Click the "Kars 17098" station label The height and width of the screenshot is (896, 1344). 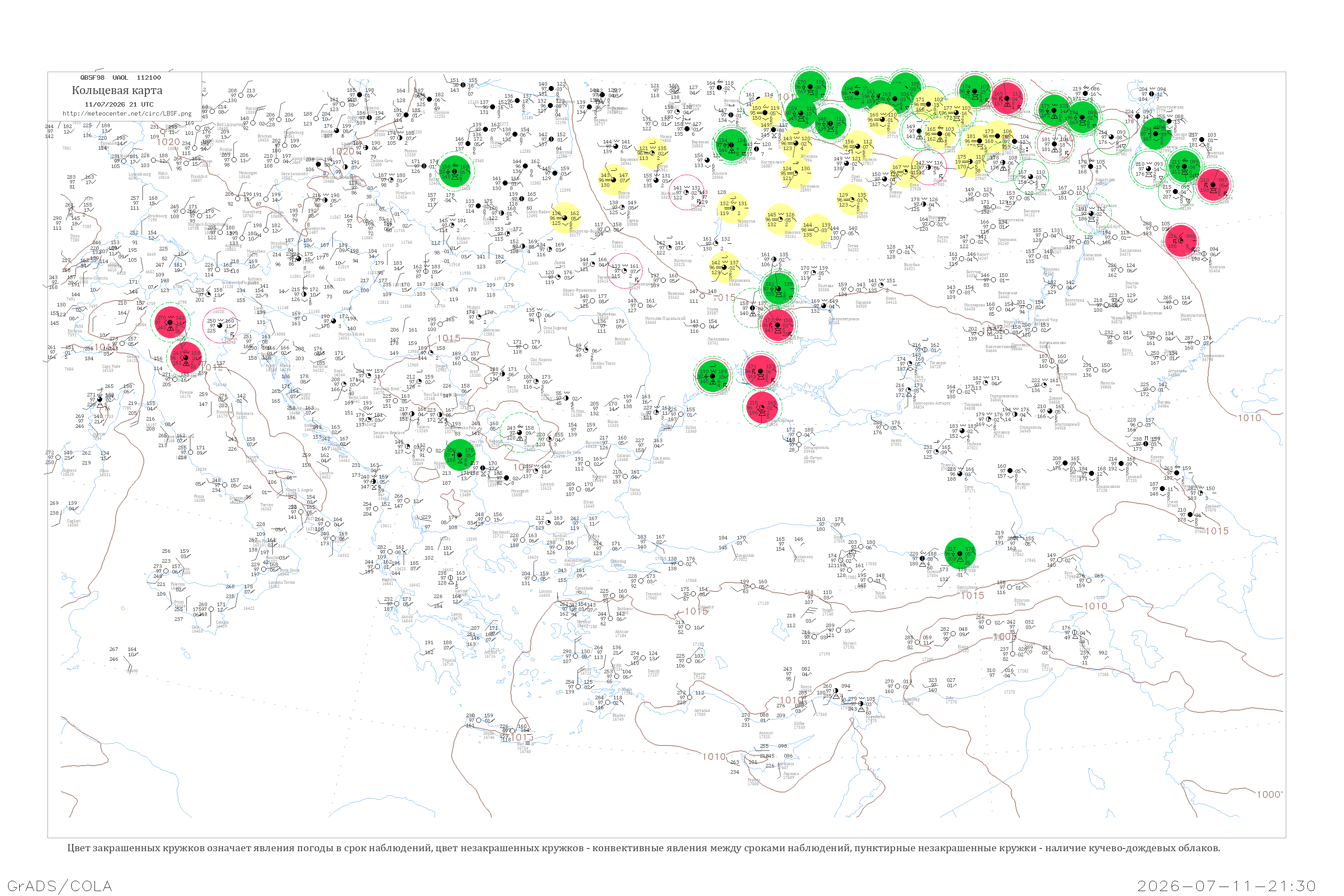click(x=1069, y=575)
